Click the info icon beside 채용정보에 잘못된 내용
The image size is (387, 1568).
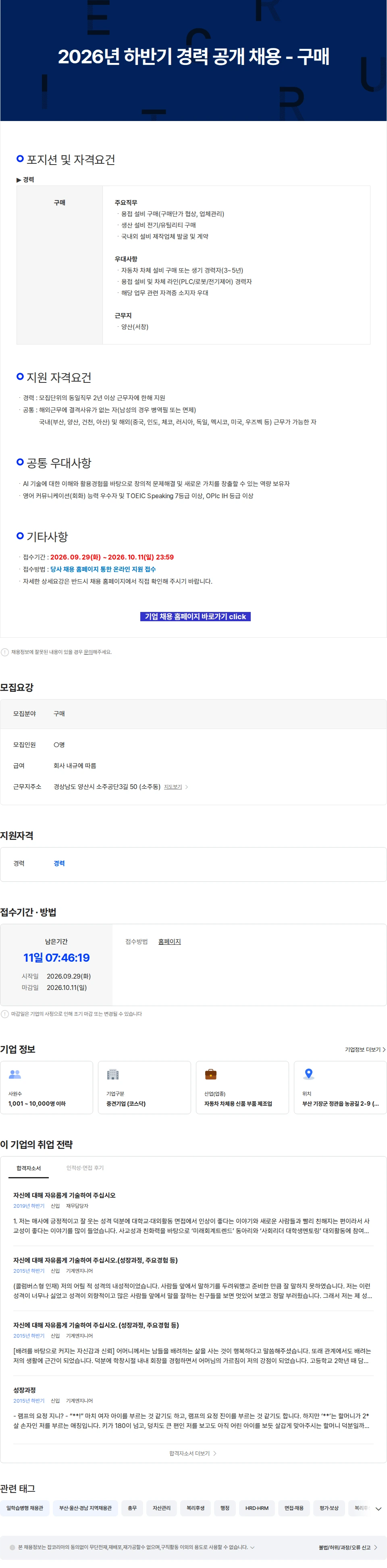click(x=5, y=652)
